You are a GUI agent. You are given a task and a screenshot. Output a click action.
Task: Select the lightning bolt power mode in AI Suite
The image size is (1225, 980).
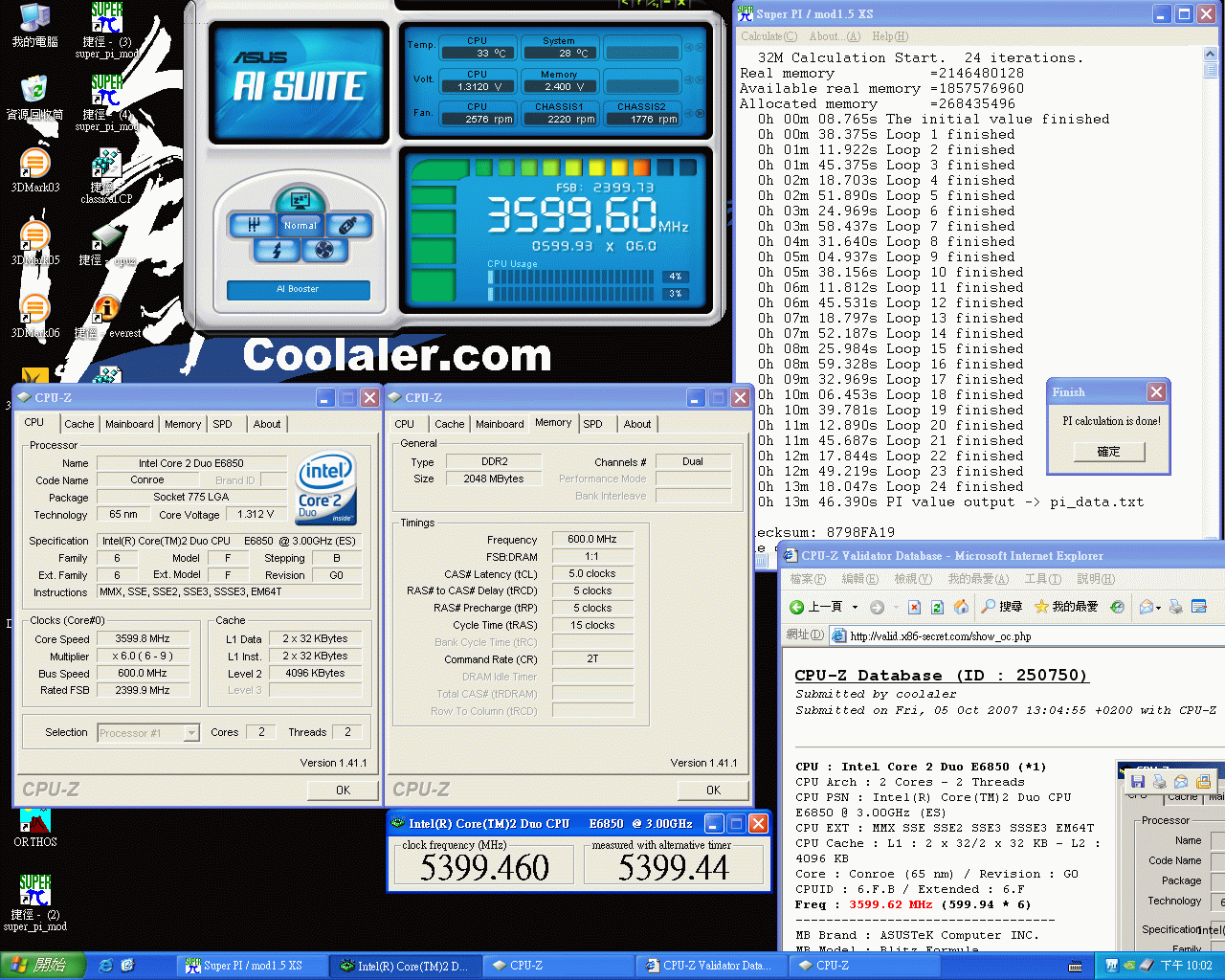point(275,251)
